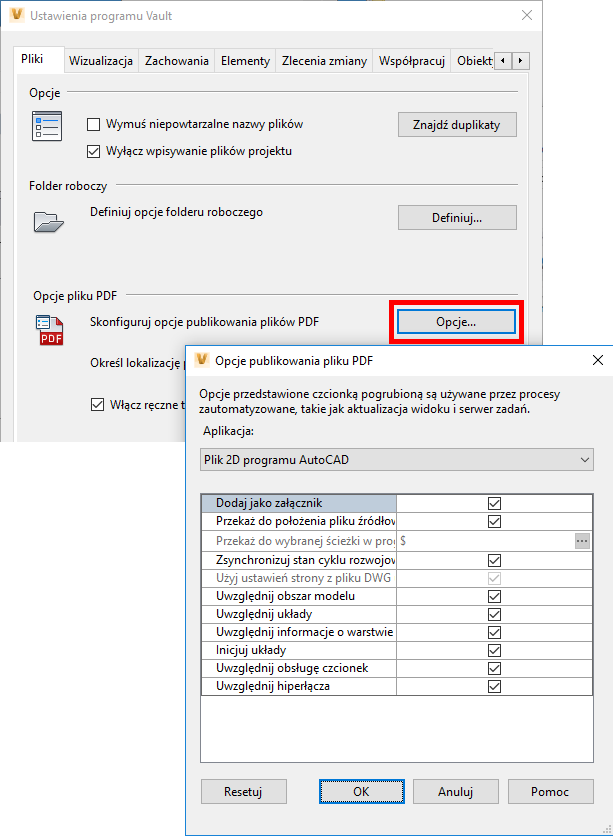Click the Resetuj button
Screen dimensions: 613x836
click(x=243, y=792)
